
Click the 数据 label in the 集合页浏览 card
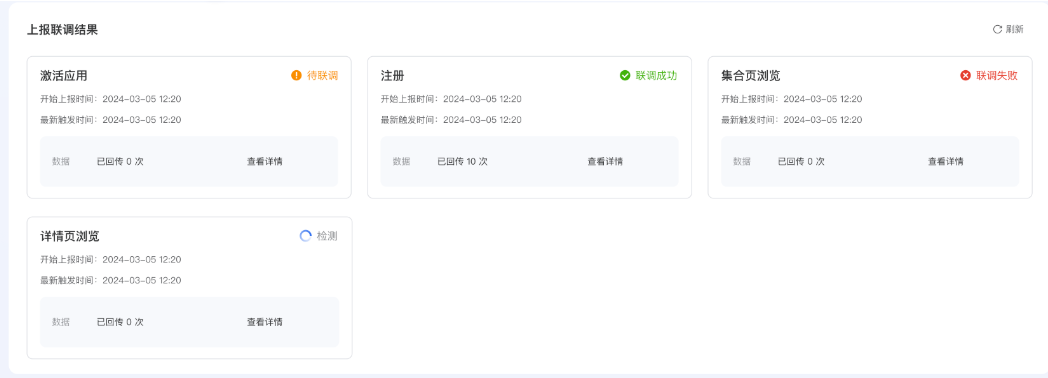[x=742, y=162]
